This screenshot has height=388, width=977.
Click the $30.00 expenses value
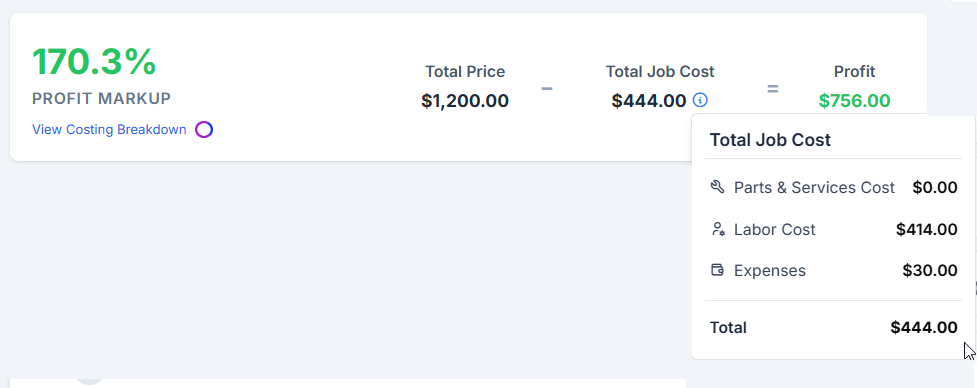click(x=930, y=271)
